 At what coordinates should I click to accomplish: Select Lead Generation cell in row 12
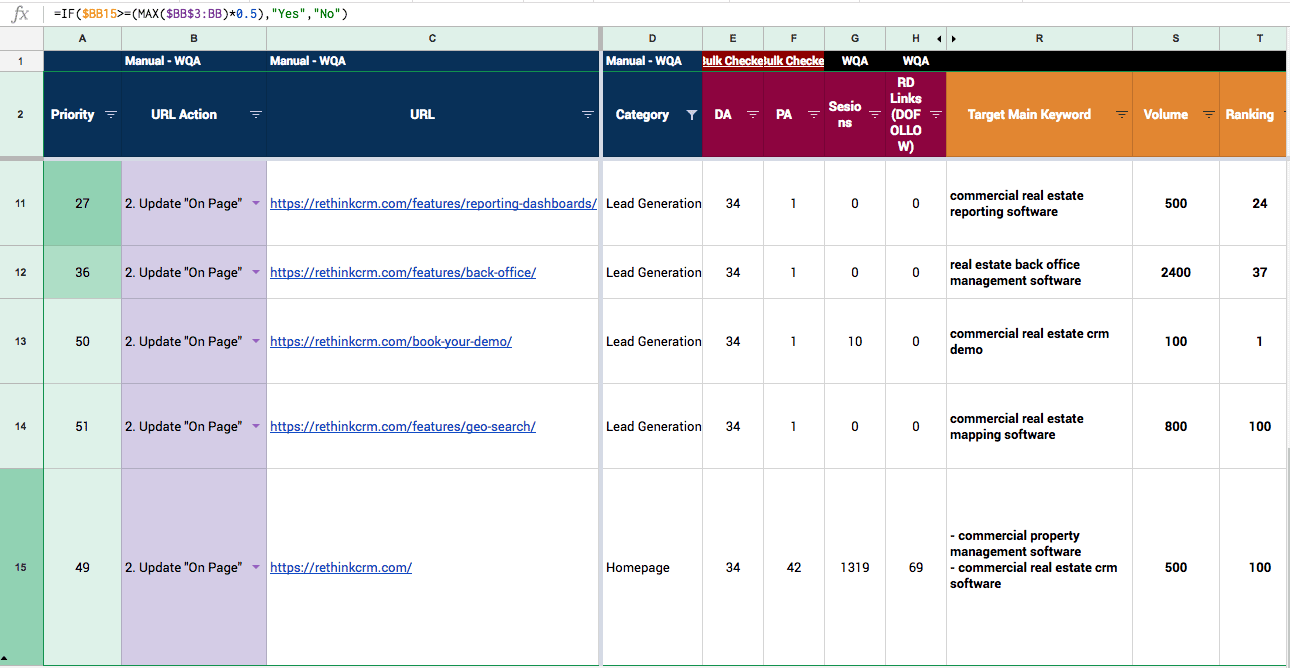pyautogui.click(x=652, y=272)
